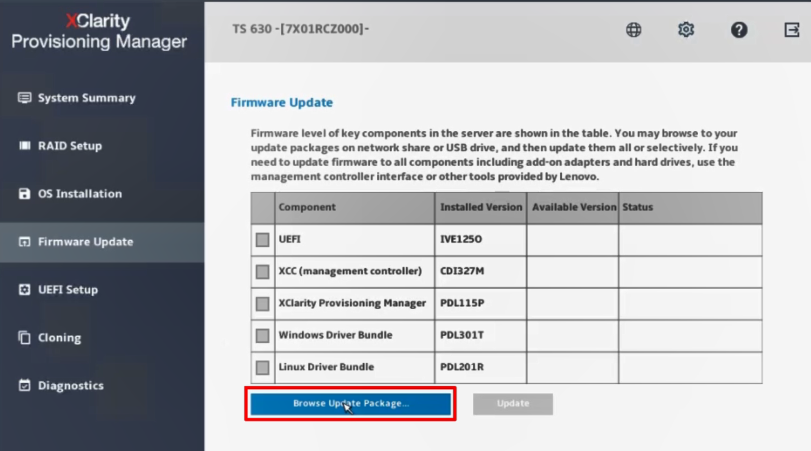
Task: Click the OS Installation disk icon
Action: tap(25, 194)
